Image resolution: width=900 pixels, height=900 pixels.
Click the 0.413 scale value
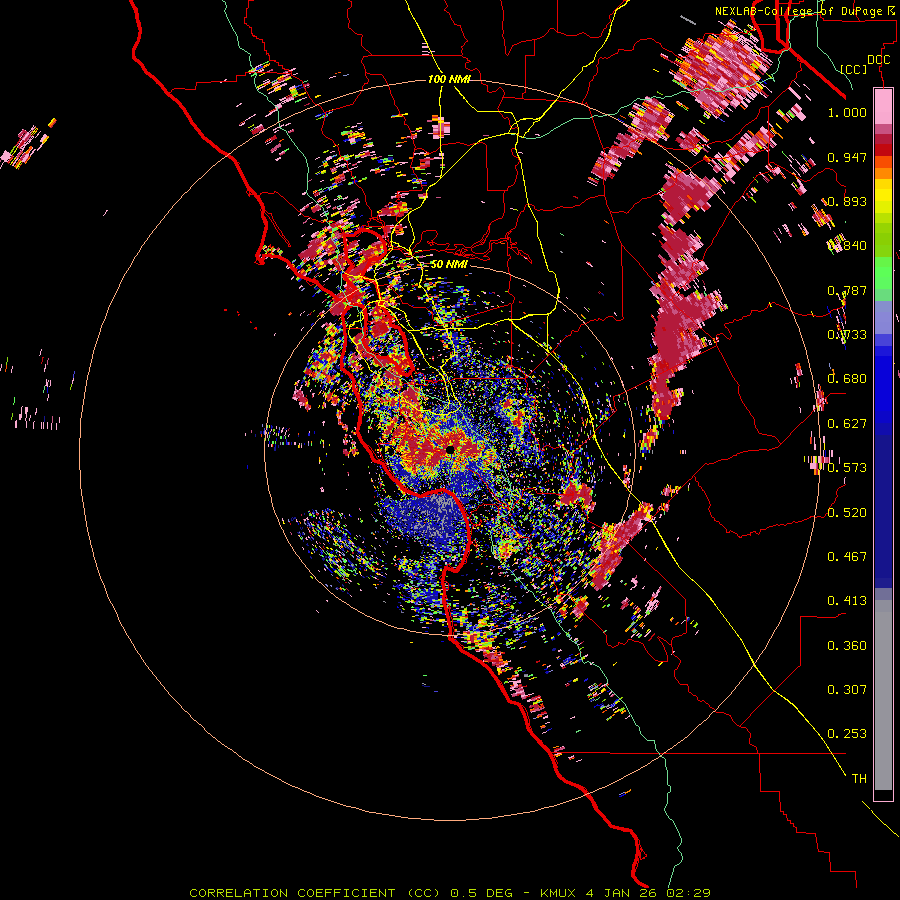click(847, 601)
